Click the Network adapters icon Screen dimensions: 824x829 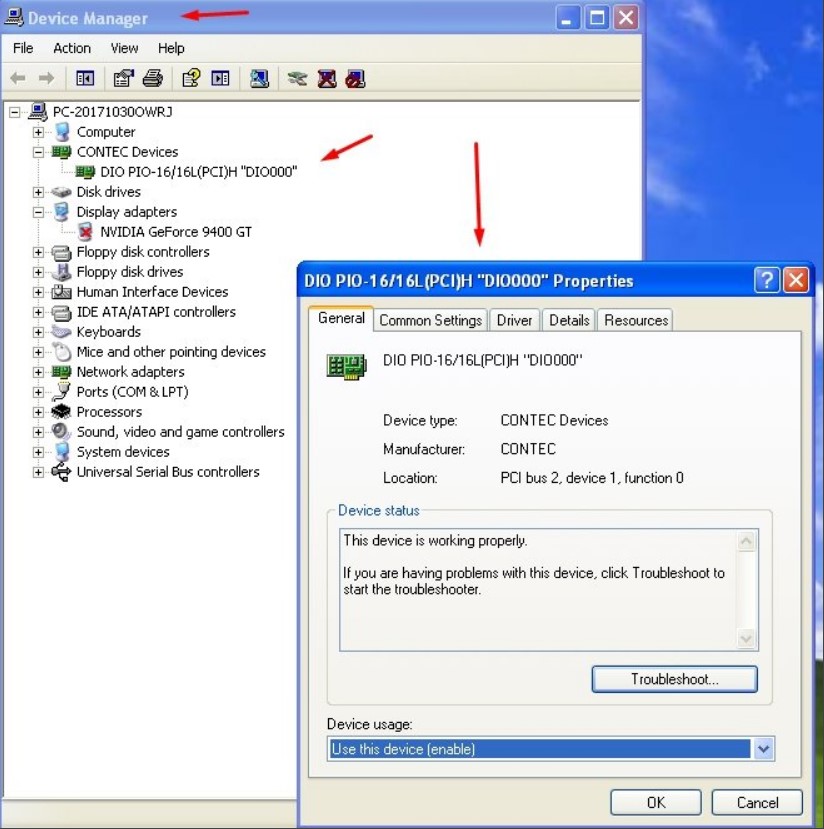click(61, 372)
